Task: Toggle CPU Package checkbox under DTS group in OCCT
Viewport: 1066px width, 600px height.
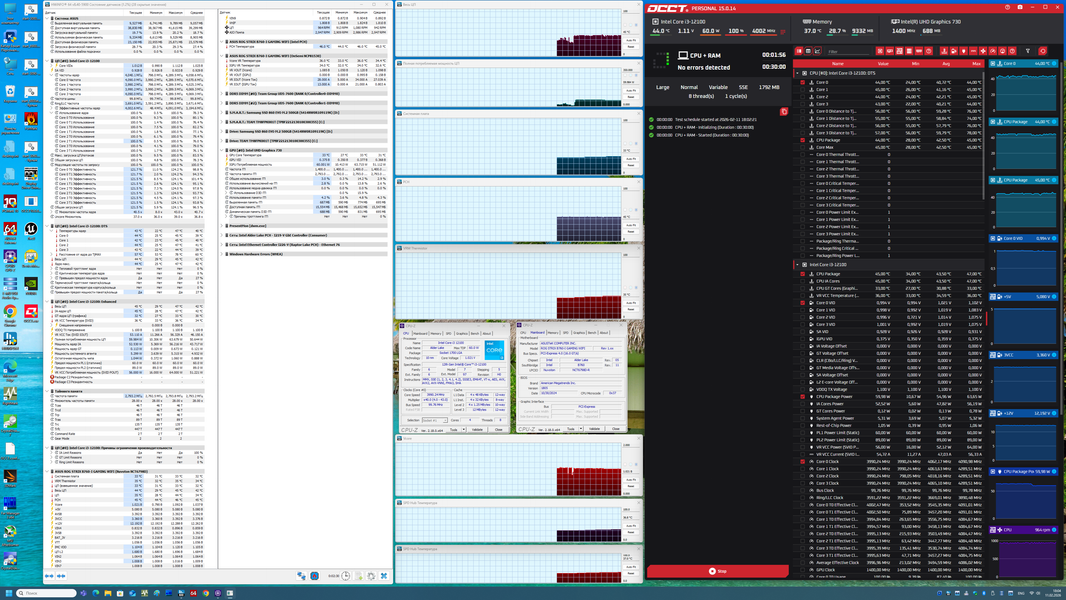Action: tap(803, 140)
